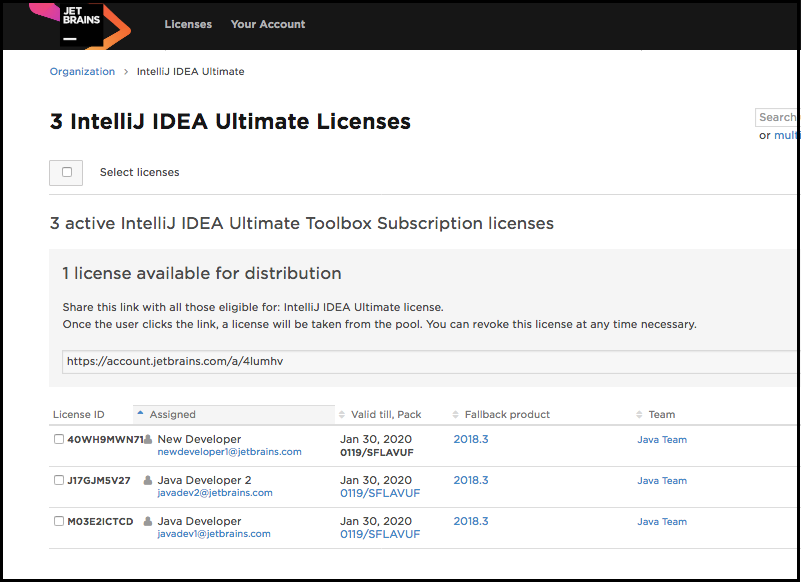Click user icon beside Java Developer 2
Viewport: 801px width, 583px height.
[x=149, y=480]
